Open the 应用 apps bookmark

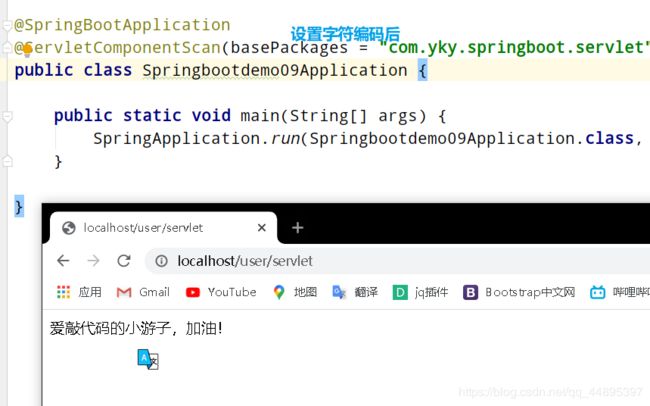click(79, 292)
